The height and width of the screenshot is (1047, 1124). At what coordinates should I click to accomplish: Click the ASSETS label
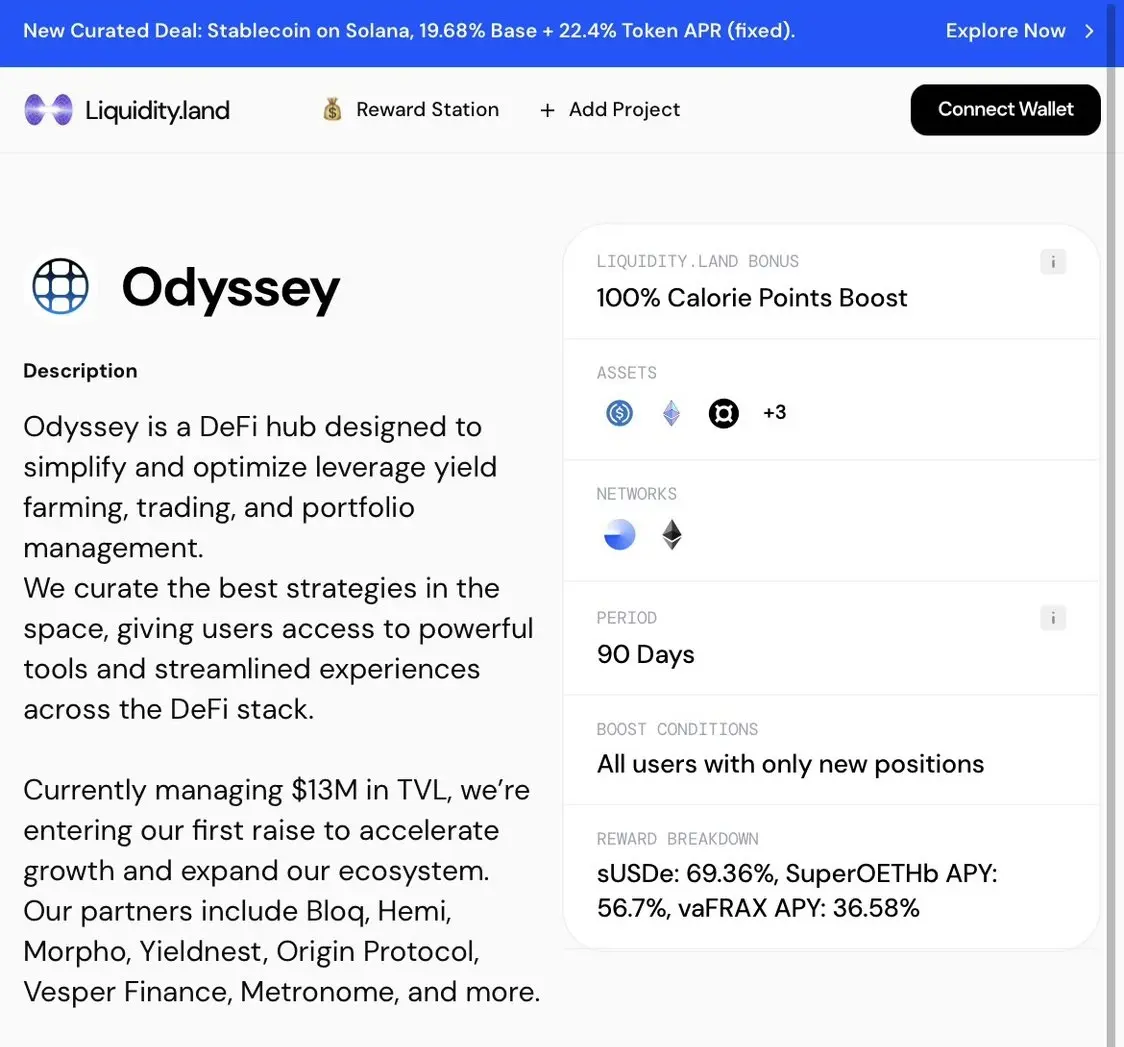coord(627,373)
